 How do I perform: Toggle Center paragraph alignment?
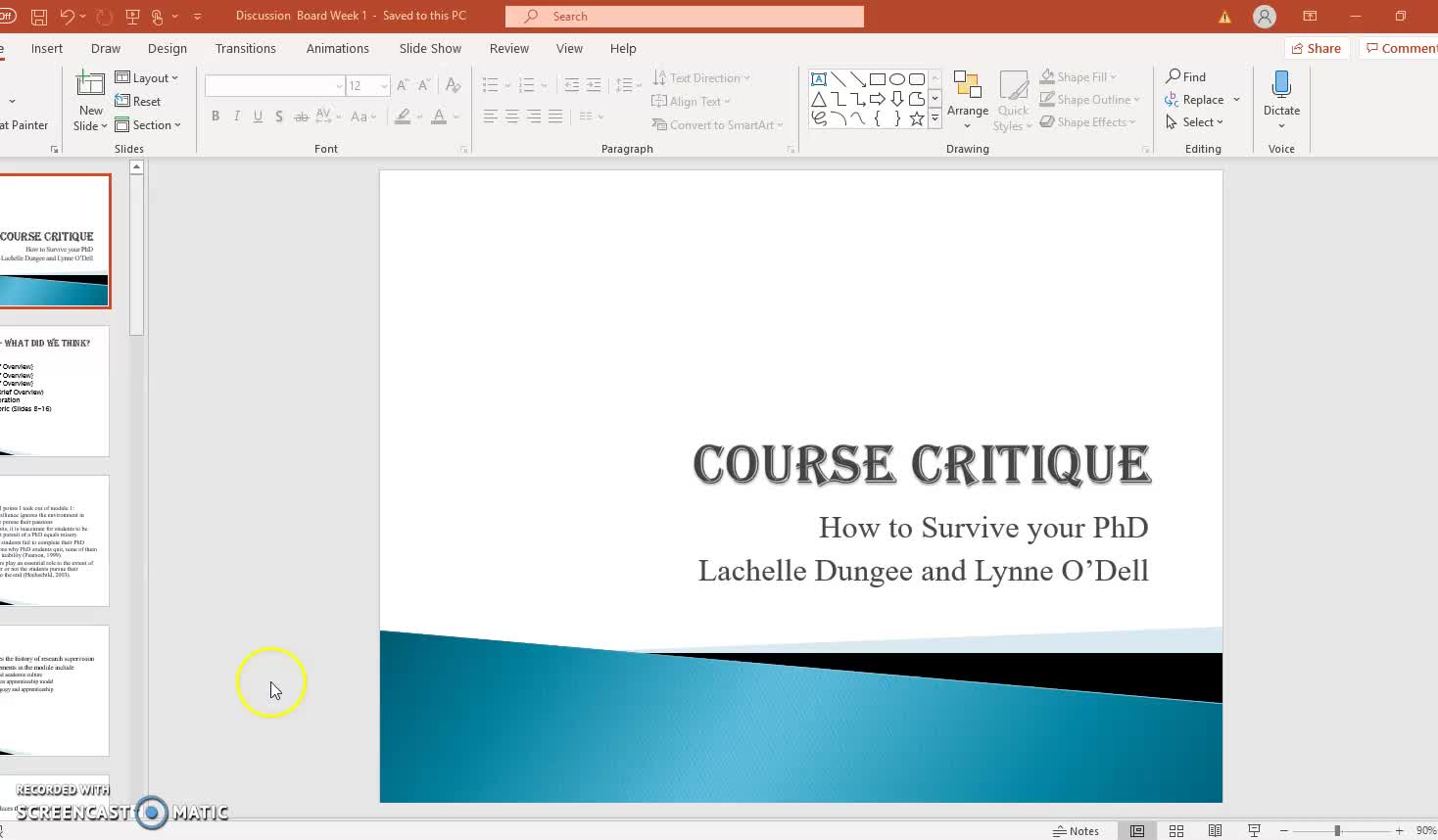coord(512,117)
